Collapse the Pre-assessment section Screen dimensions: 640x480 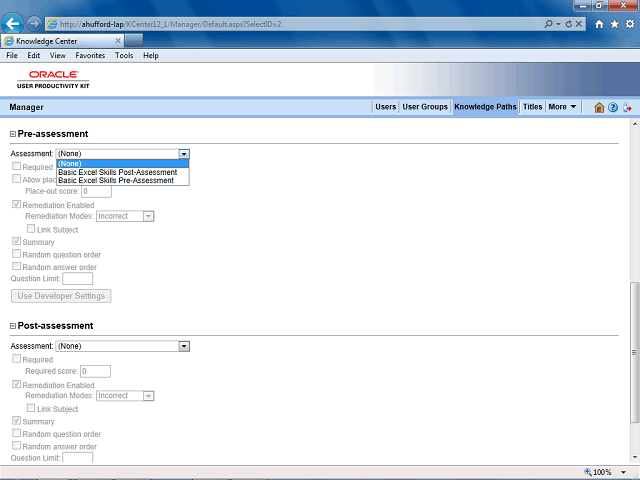click(x=13, y=134)
